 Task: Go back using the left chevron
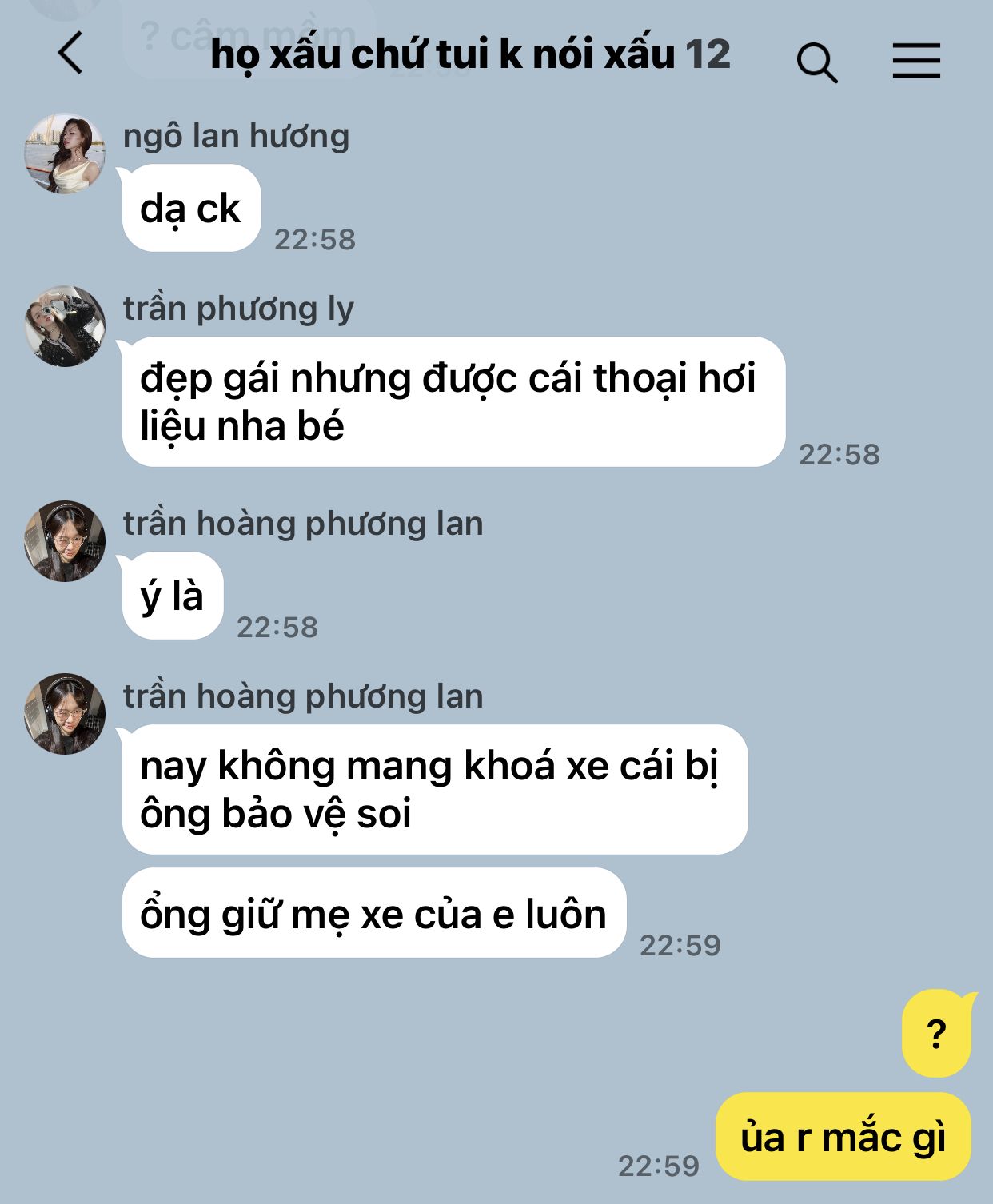(x=70, y=53)
